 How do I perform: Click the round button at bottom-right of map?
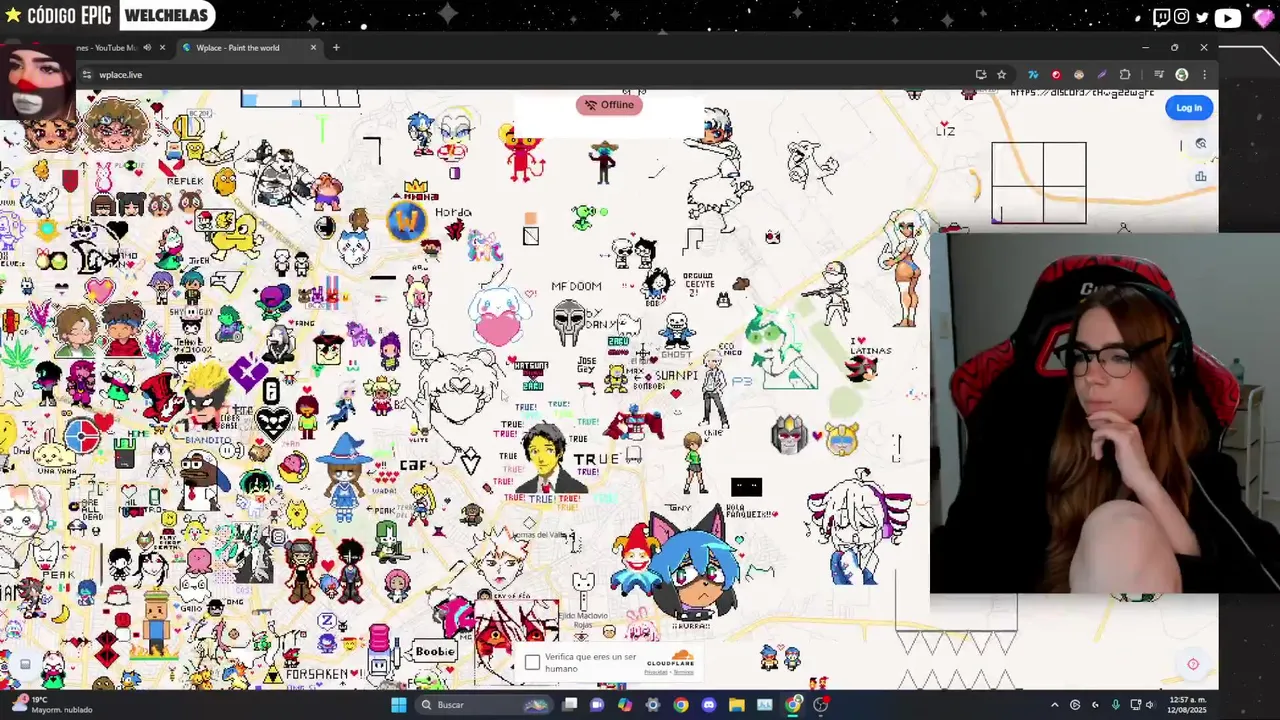pyautogui.click(x=1193, y=664)
